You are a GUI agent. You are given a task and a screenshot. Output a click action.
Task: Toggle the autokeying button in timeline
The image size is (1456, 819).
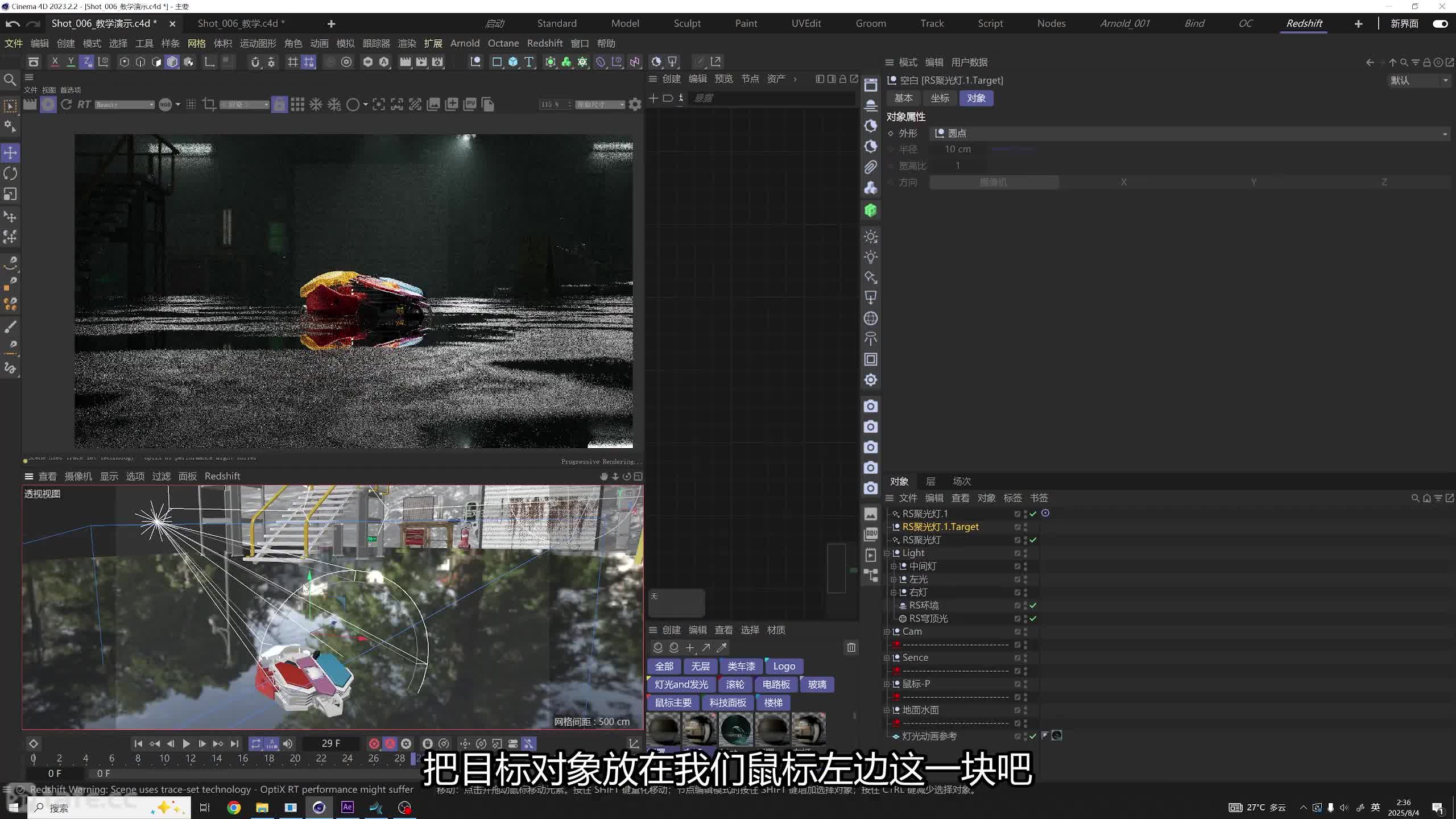(390, 744)
